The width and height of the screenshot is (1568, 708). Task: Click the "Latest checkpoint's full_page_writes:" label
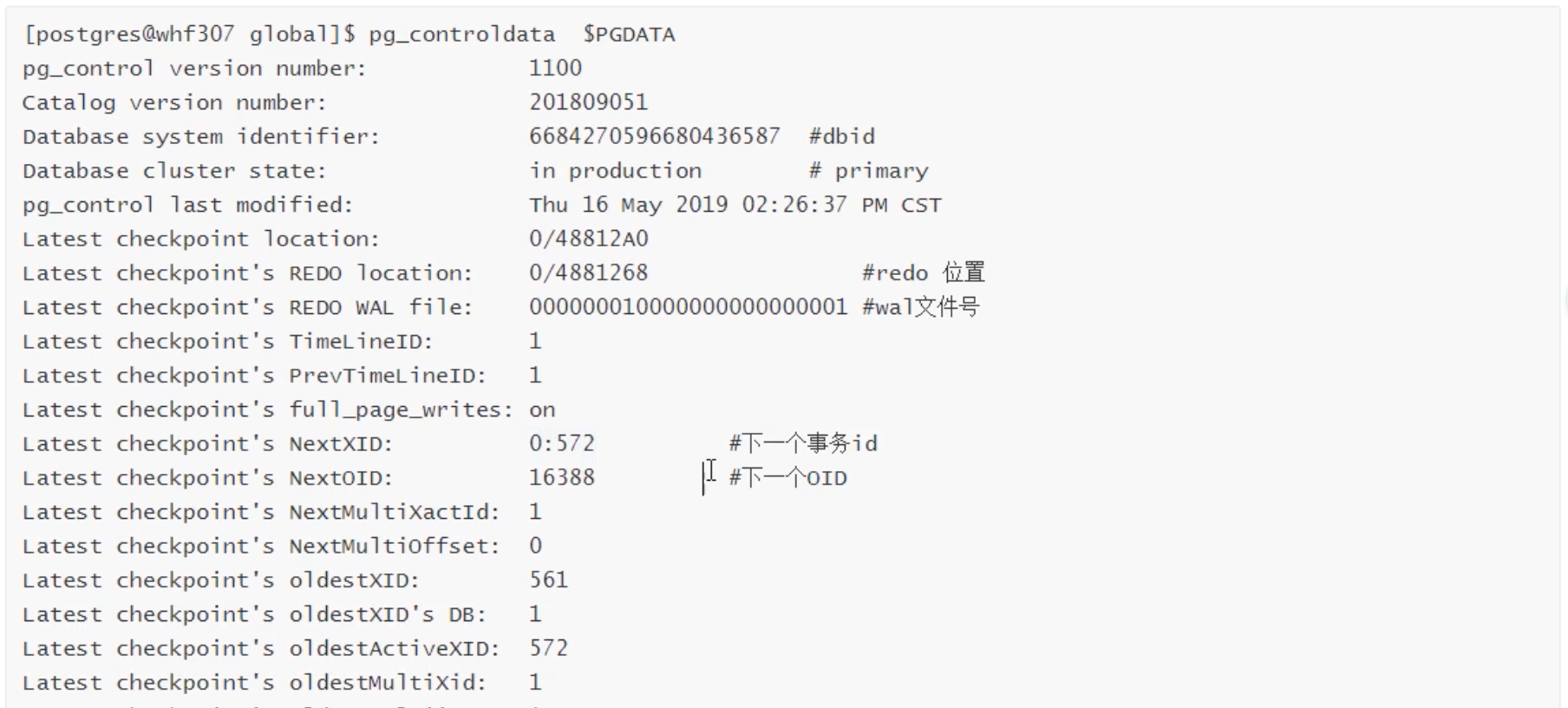[x=268, y=410]
